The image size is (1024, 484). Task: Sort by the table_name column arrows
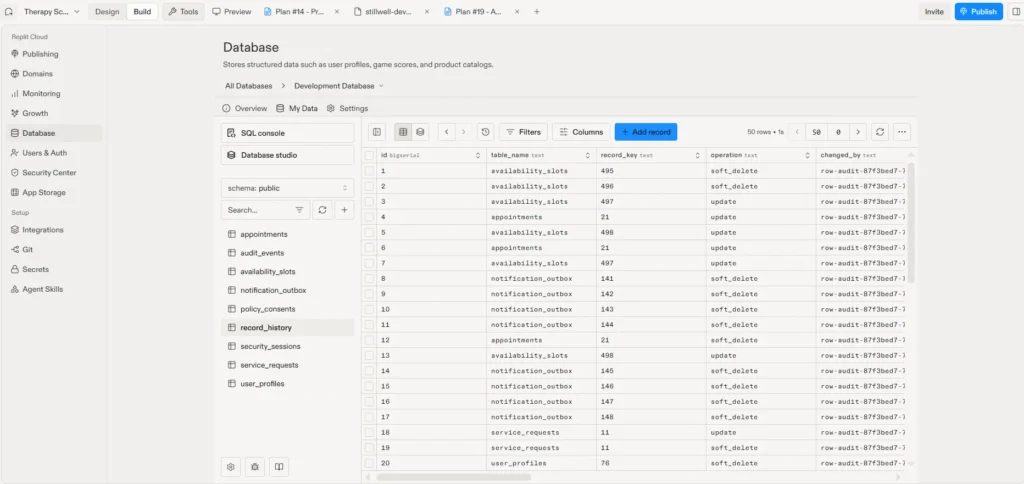pos(588,155)
